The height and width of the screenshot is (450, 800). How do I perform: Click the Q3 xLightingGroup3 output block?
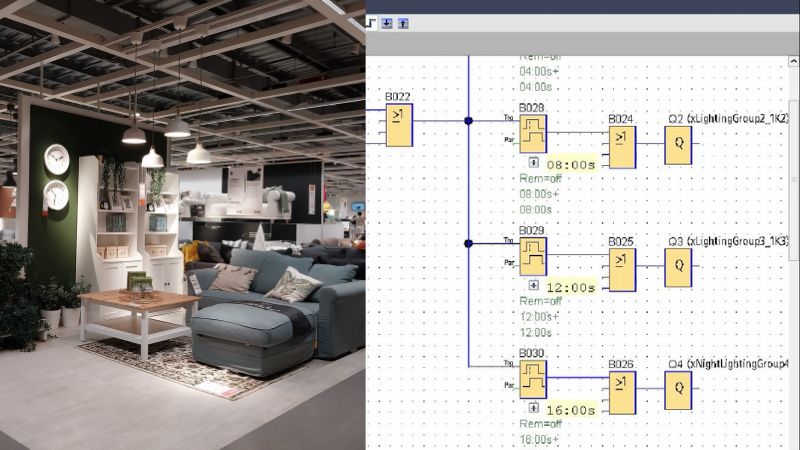pyautogui.click(x=678, y=267)
